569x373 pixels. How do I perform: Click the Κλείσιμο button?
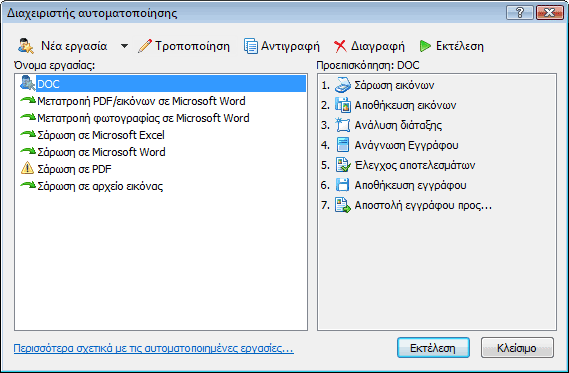click(x=517, y=348)
